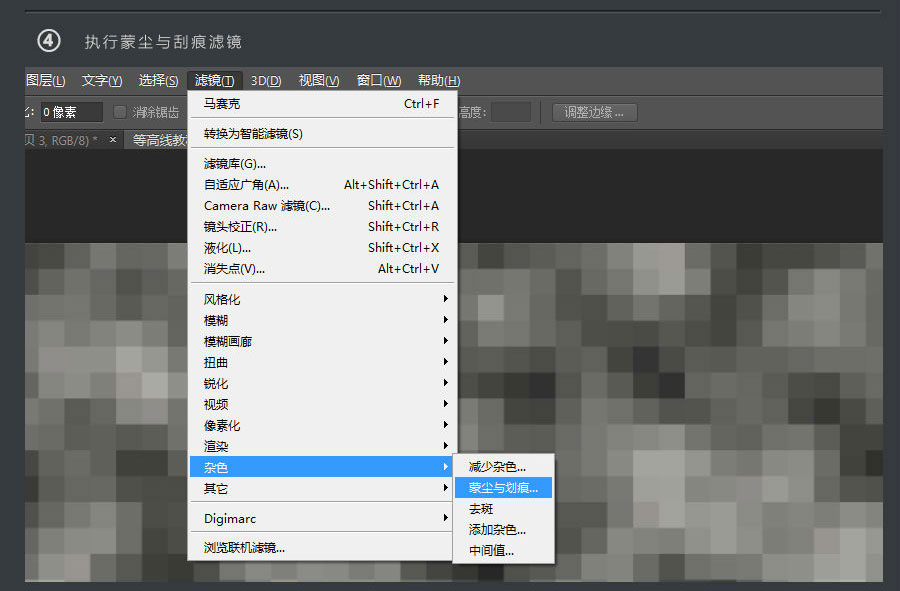Click the 调整边缘... button
Image resolution: width=900 pixels, height=591 pixels.
pos(595,112)
